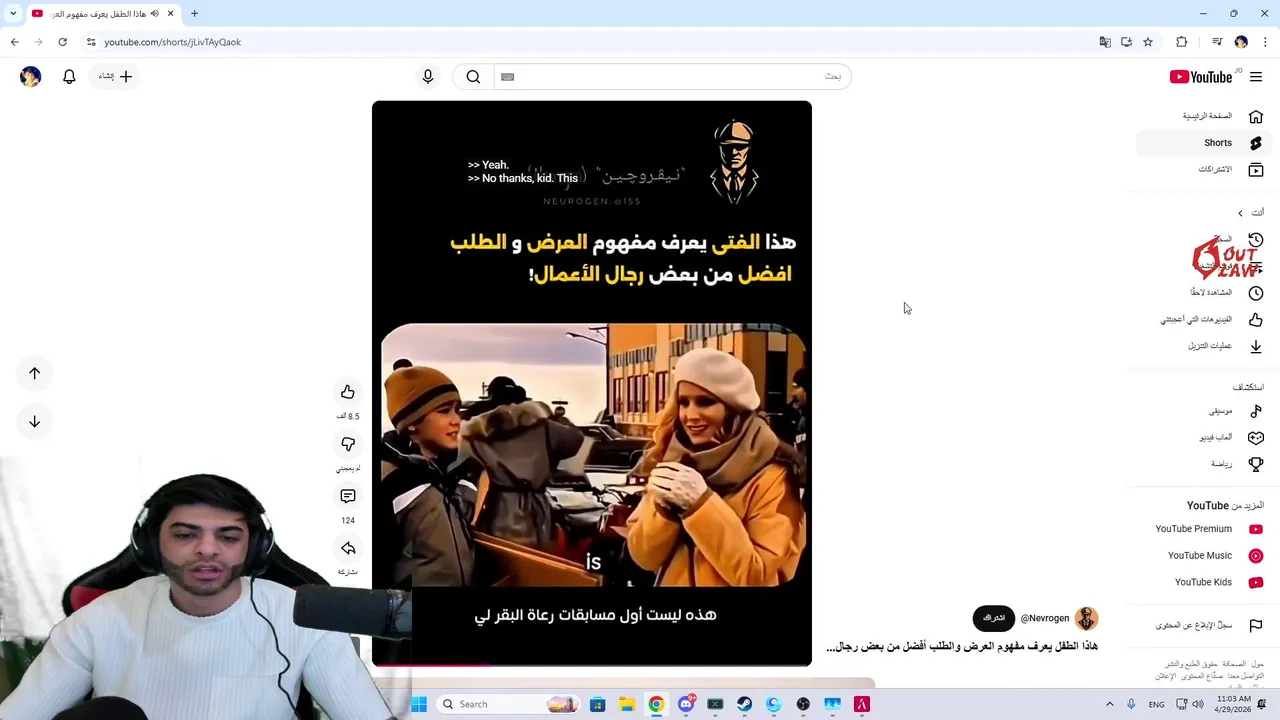Open the Create button with plus
This screenshot has height=720, width=1280.
click(x=115, y=76)
